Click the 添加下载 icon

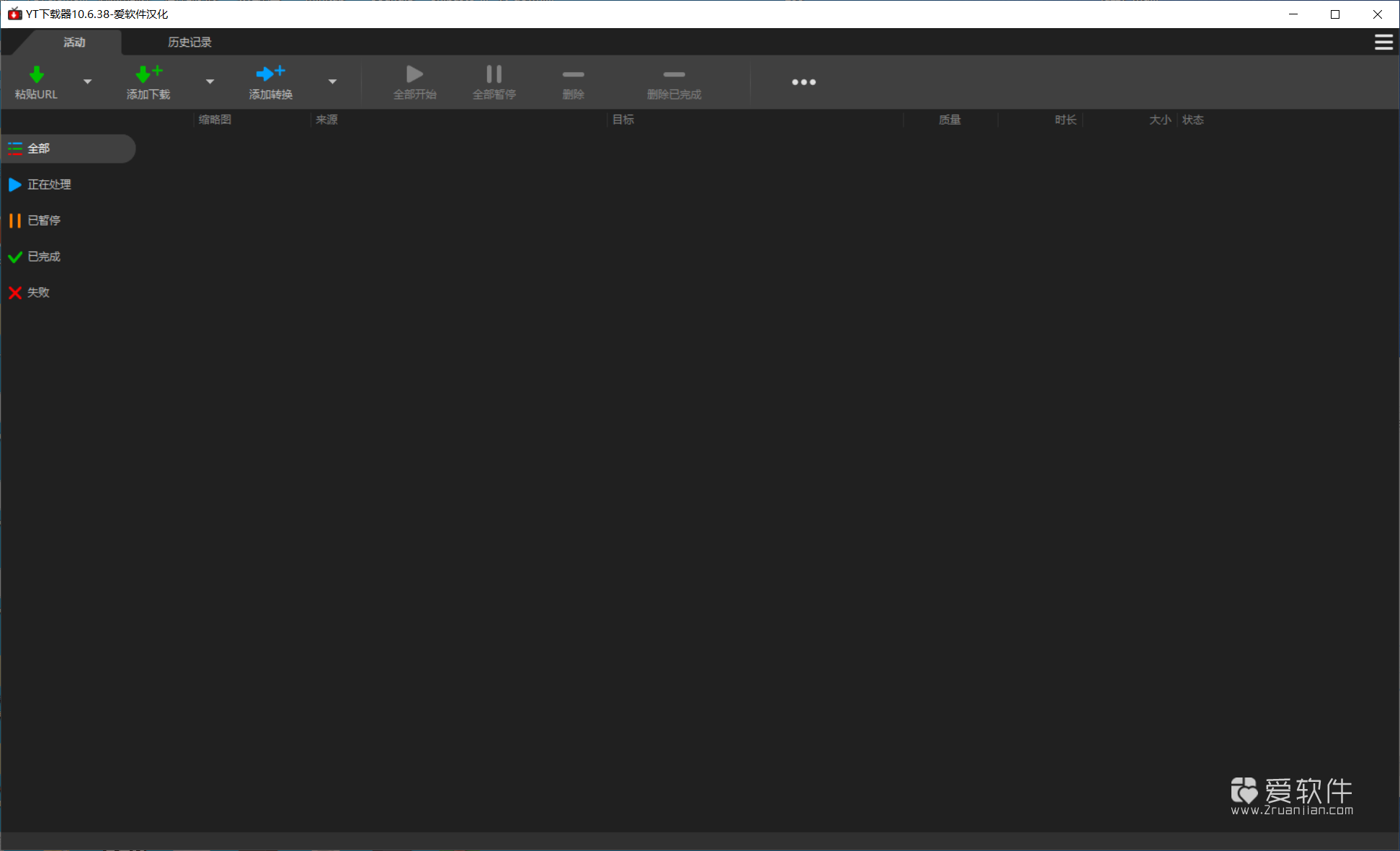149,74
